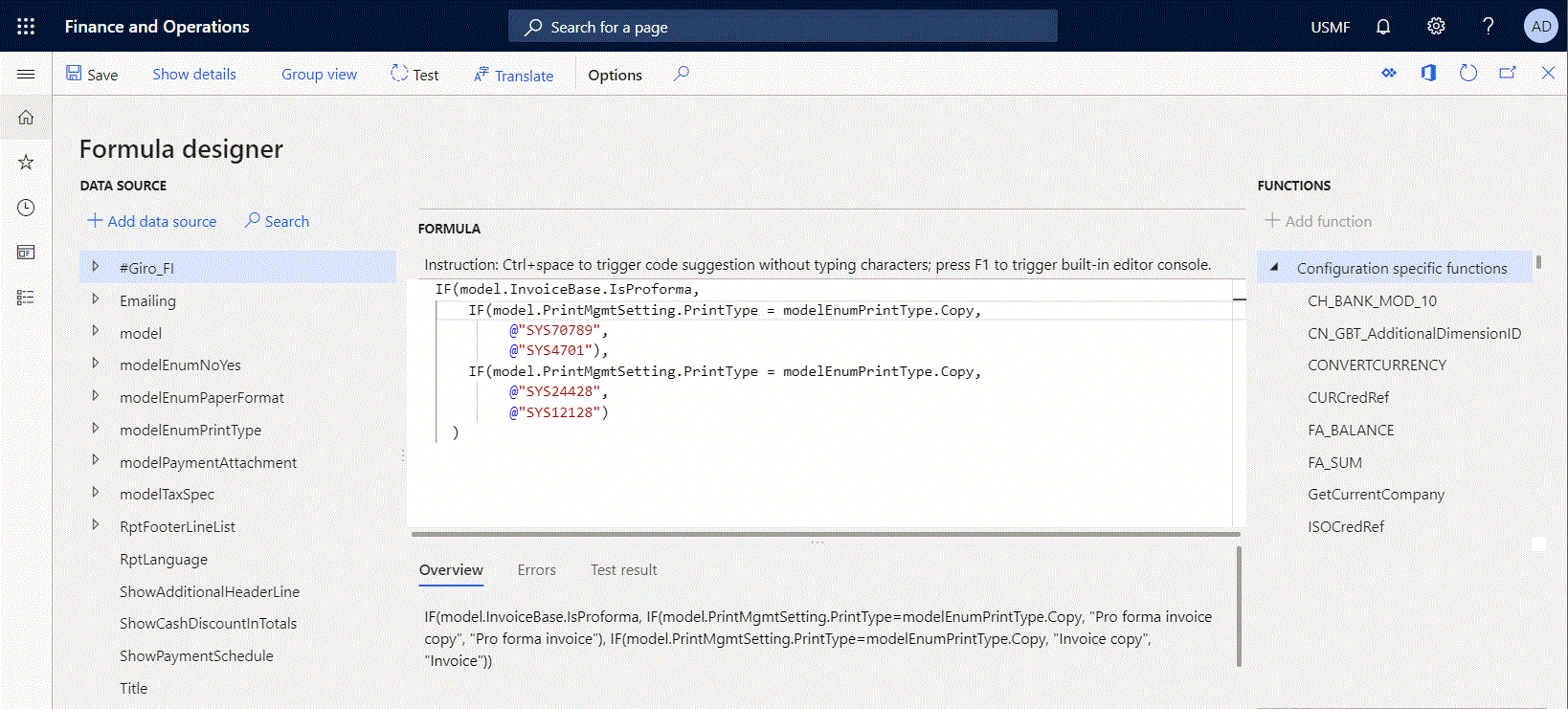Click the Refresh page icon
Image resolution: width=1568 pixels, height=709 pixels.
click(x=1468, y=74)
